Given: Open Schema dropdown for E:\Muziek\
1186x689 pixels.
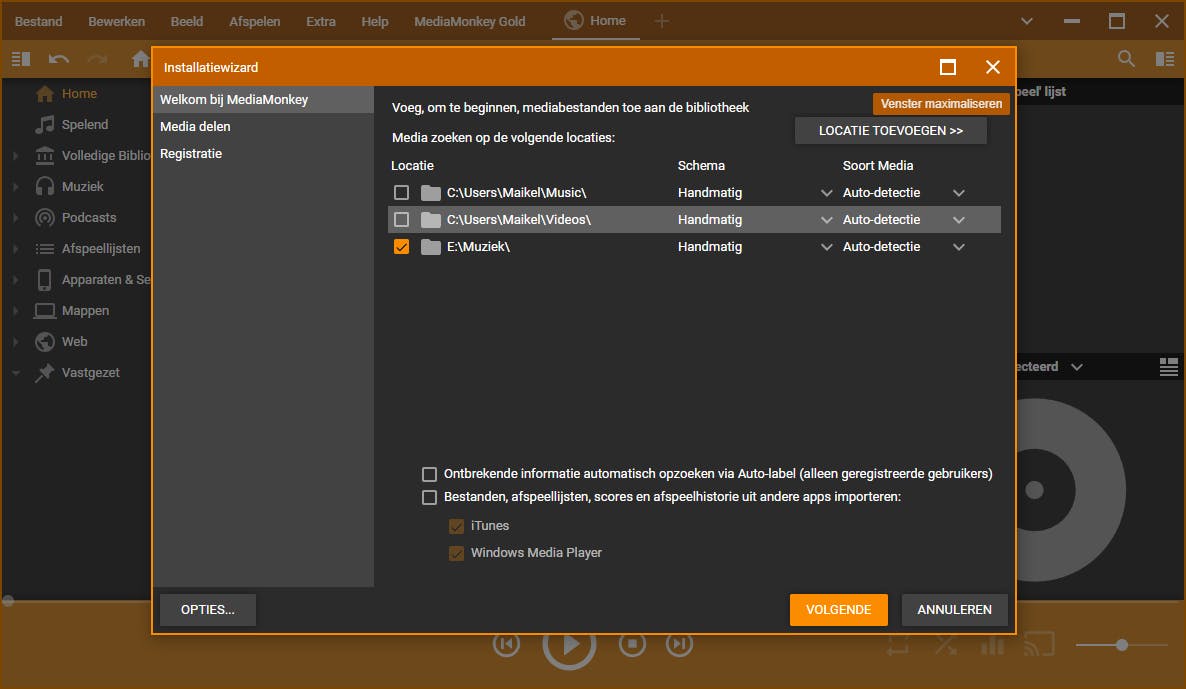Looking at the screenshot, I should (x=826, y=247).
